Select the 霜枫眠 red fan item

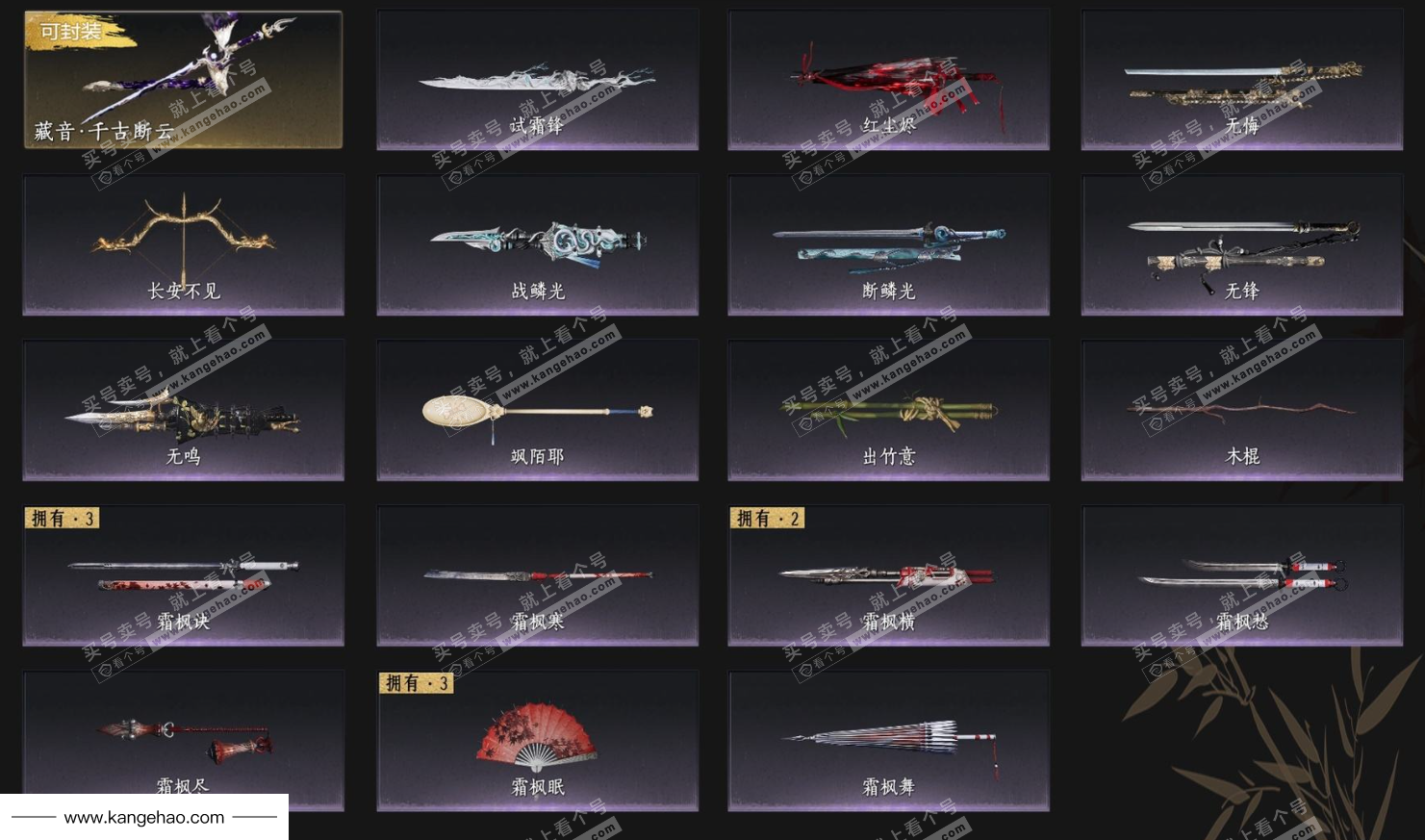[x=537, y=741]
